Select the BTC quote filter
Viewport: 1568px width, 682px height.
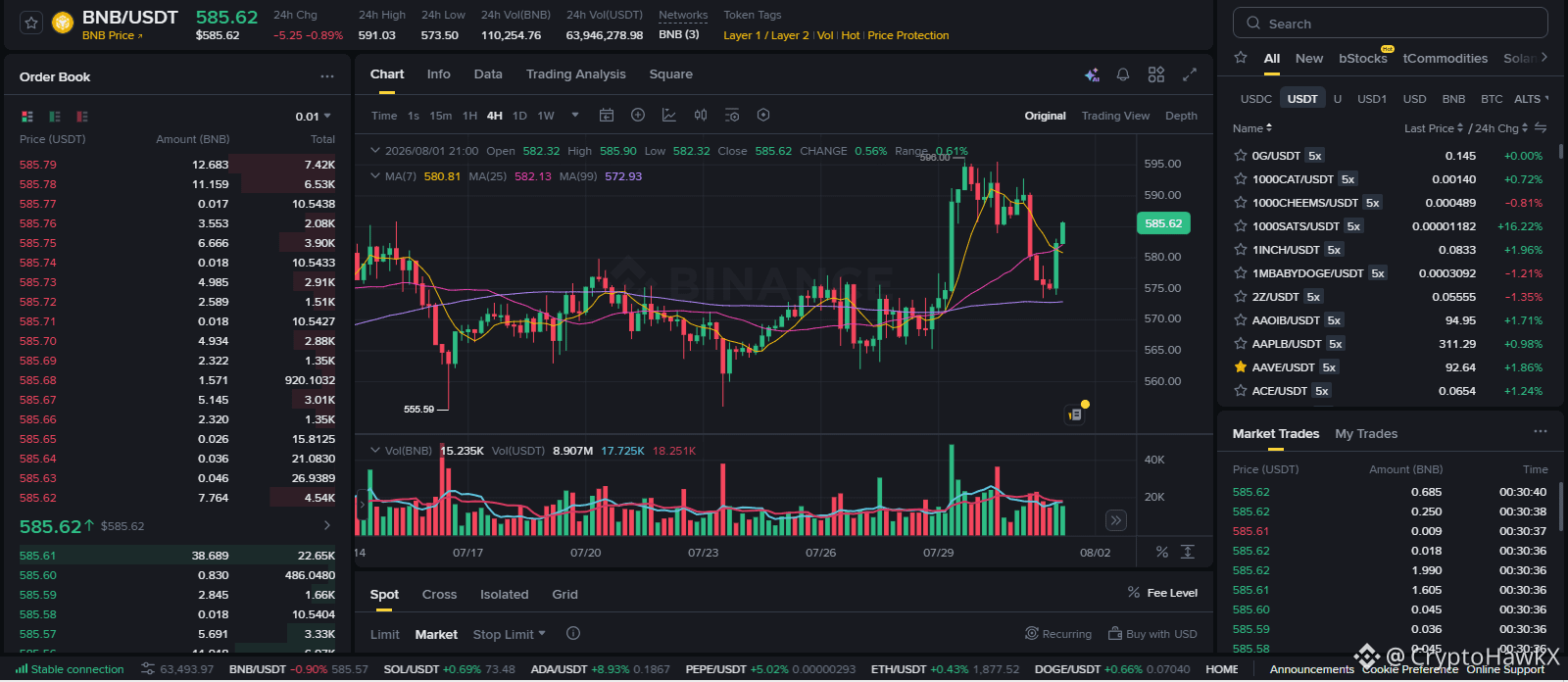[x=1492, y=99]
